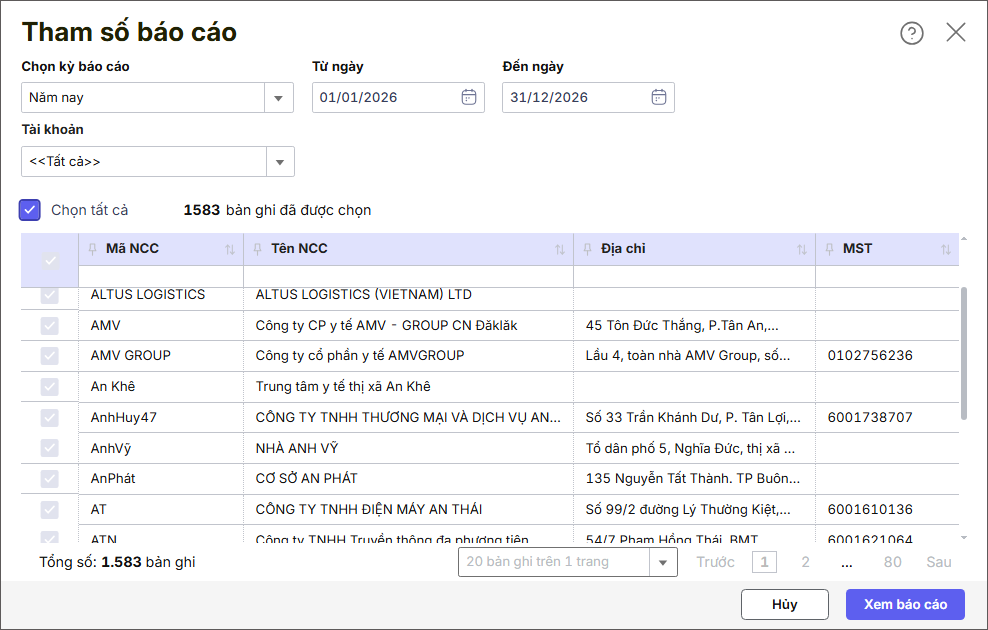This screenshot has height=630, width=988.
Task: Select current page 1 button
Action: (764, 562)
